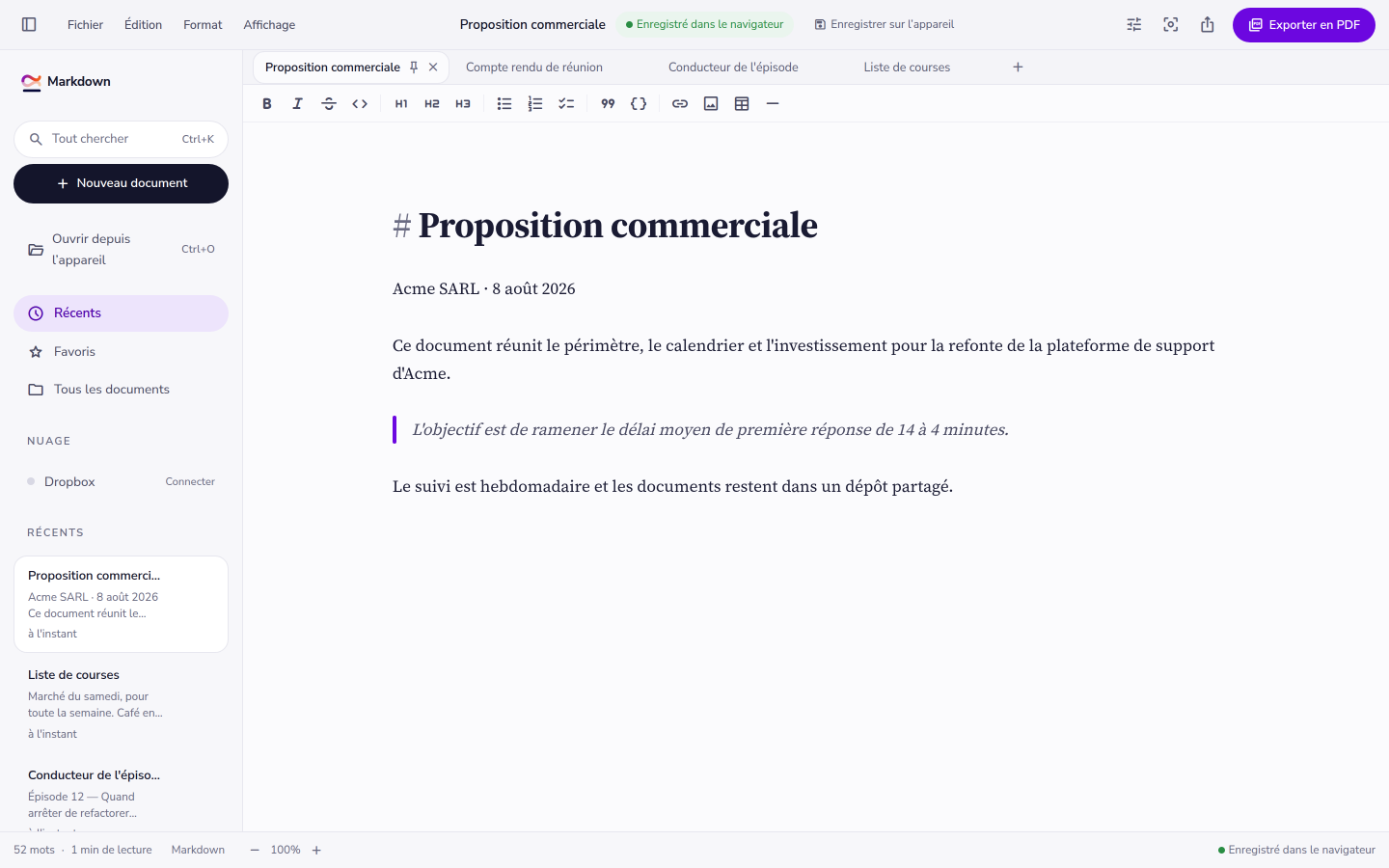Close the Proposition commerciale tab
This screenshot has height=868, width=1389.
[433, 68]
